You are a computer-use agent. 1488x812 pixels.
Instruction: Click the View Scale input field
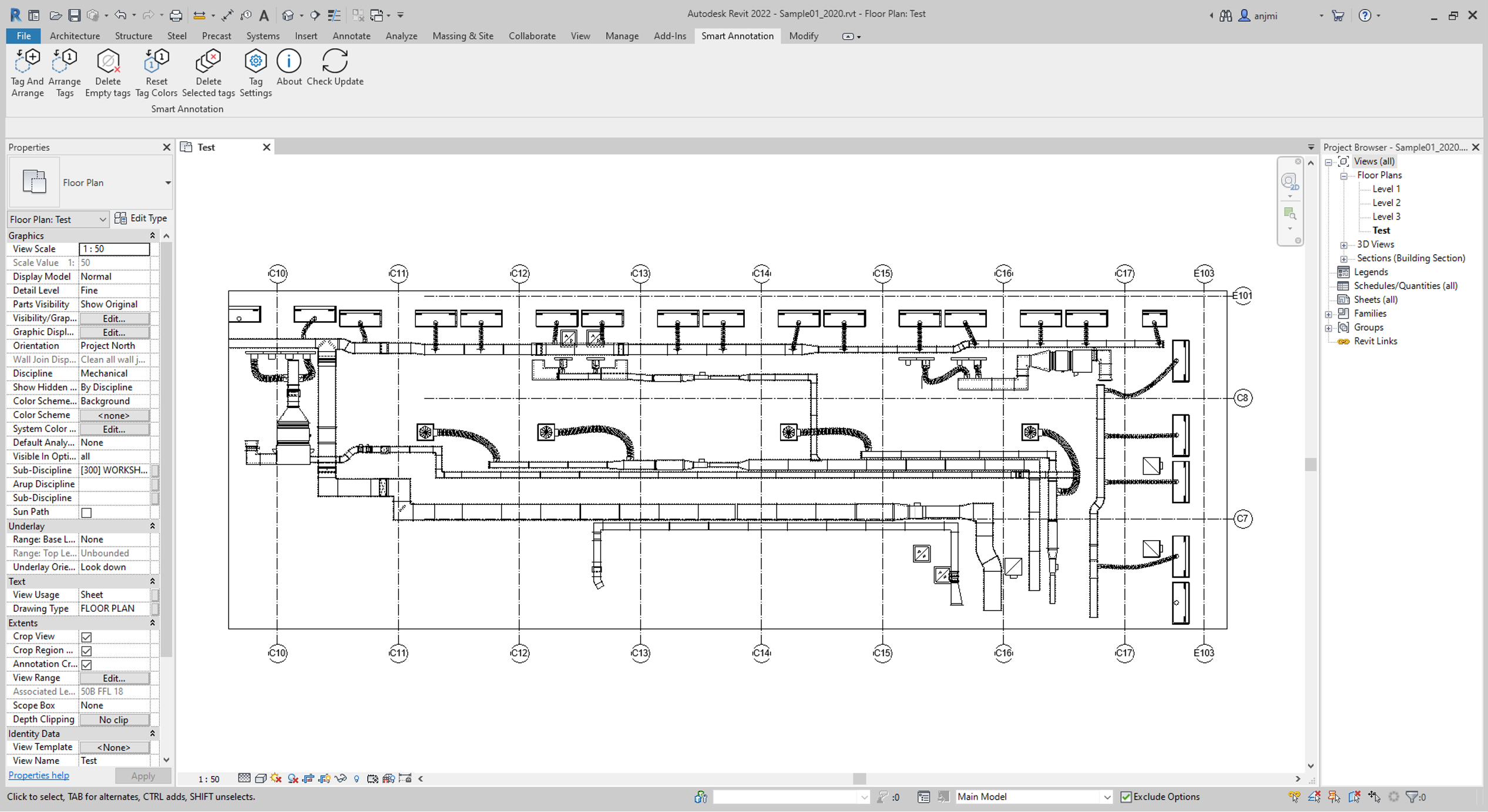click(114, 249)
